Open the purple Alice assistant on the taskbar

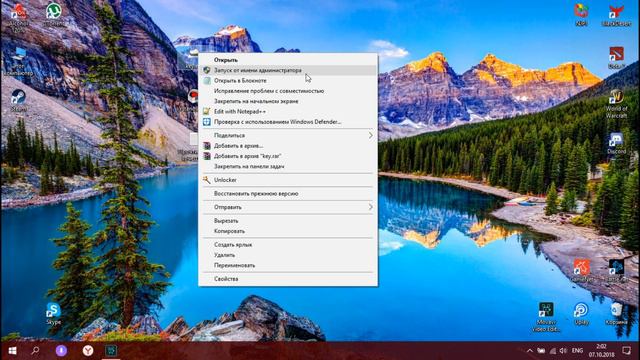coord(61,351)
